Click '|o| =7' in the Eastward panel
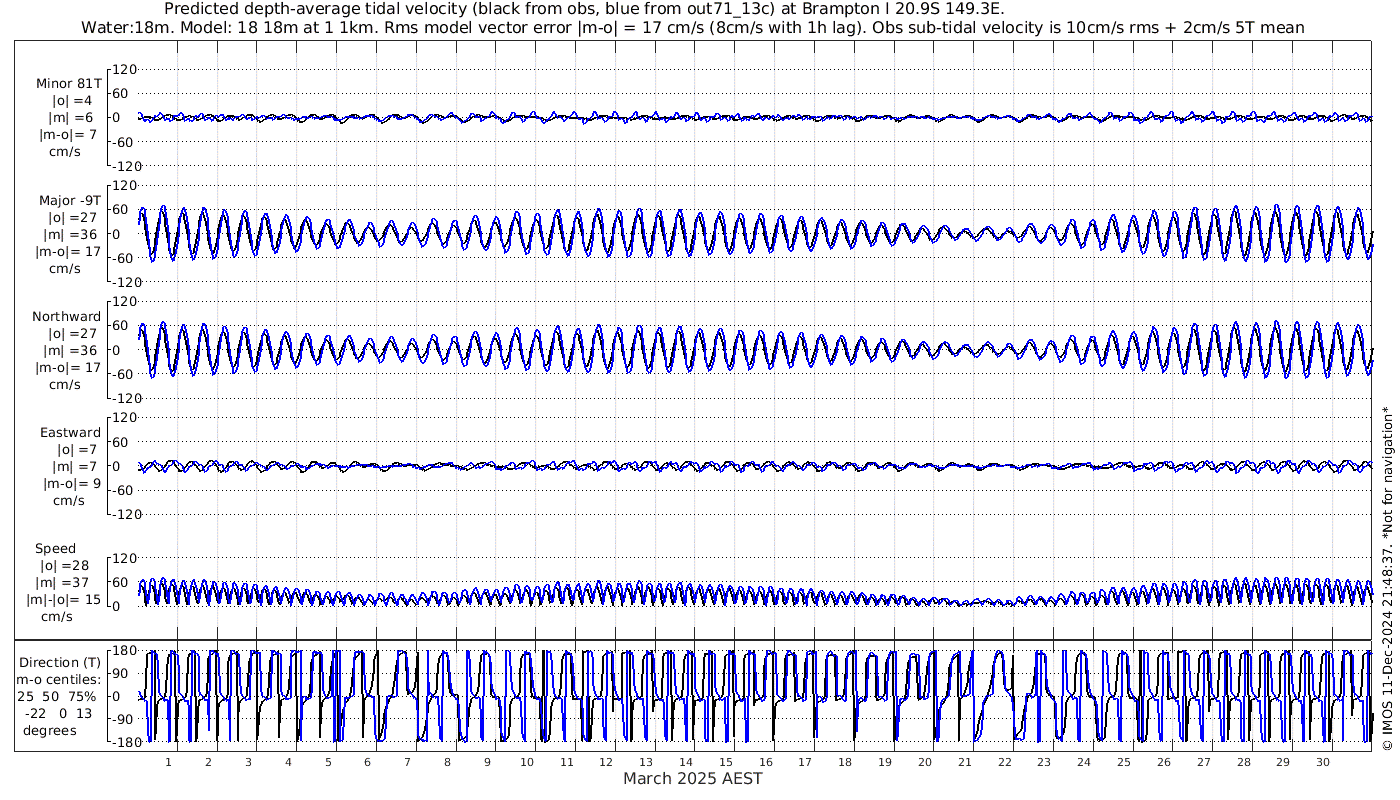1400x800 pixels. pyautogui.click(x=77, y=450)
